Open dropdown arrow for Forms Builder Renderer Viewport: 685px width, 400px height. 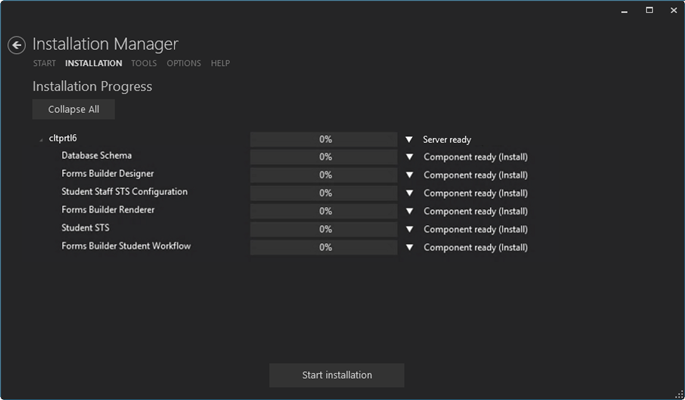pyautogui.click(x=409, y=211)
